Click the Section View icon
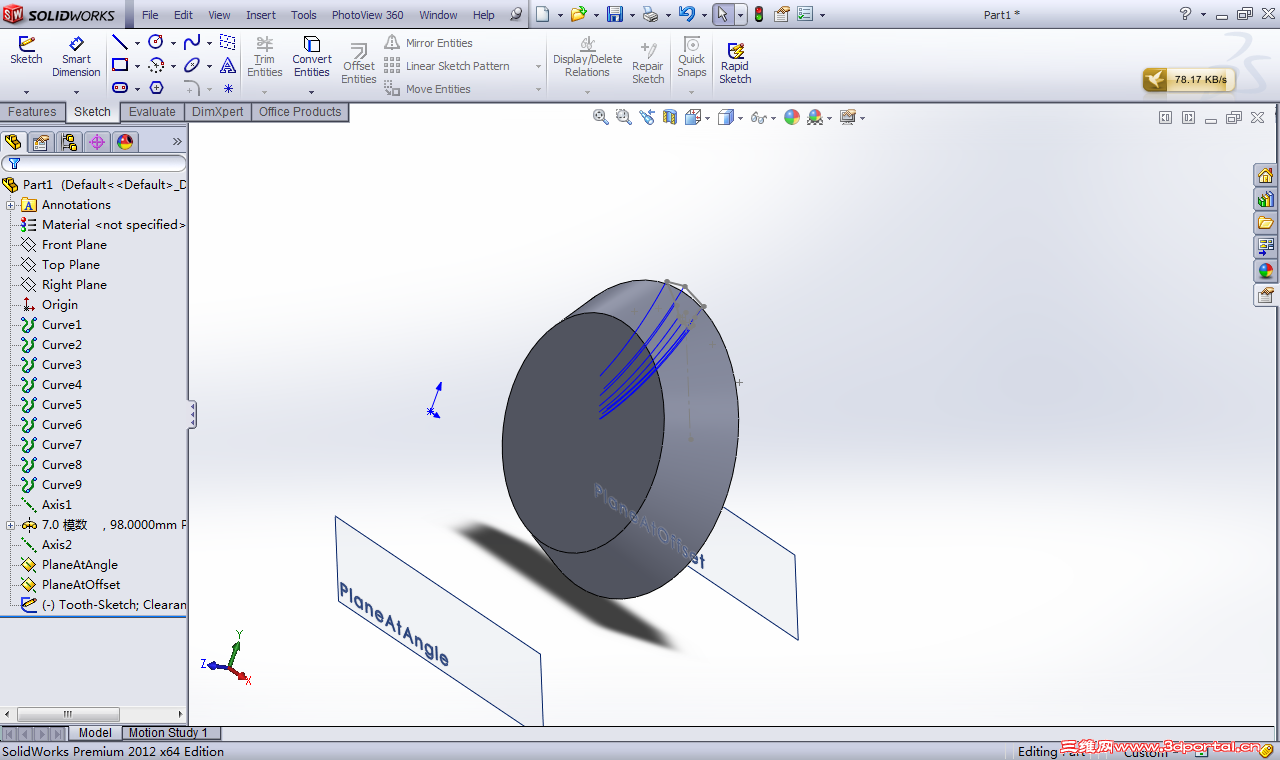This screenshot has width=1280, height=760. pos(669,117)
